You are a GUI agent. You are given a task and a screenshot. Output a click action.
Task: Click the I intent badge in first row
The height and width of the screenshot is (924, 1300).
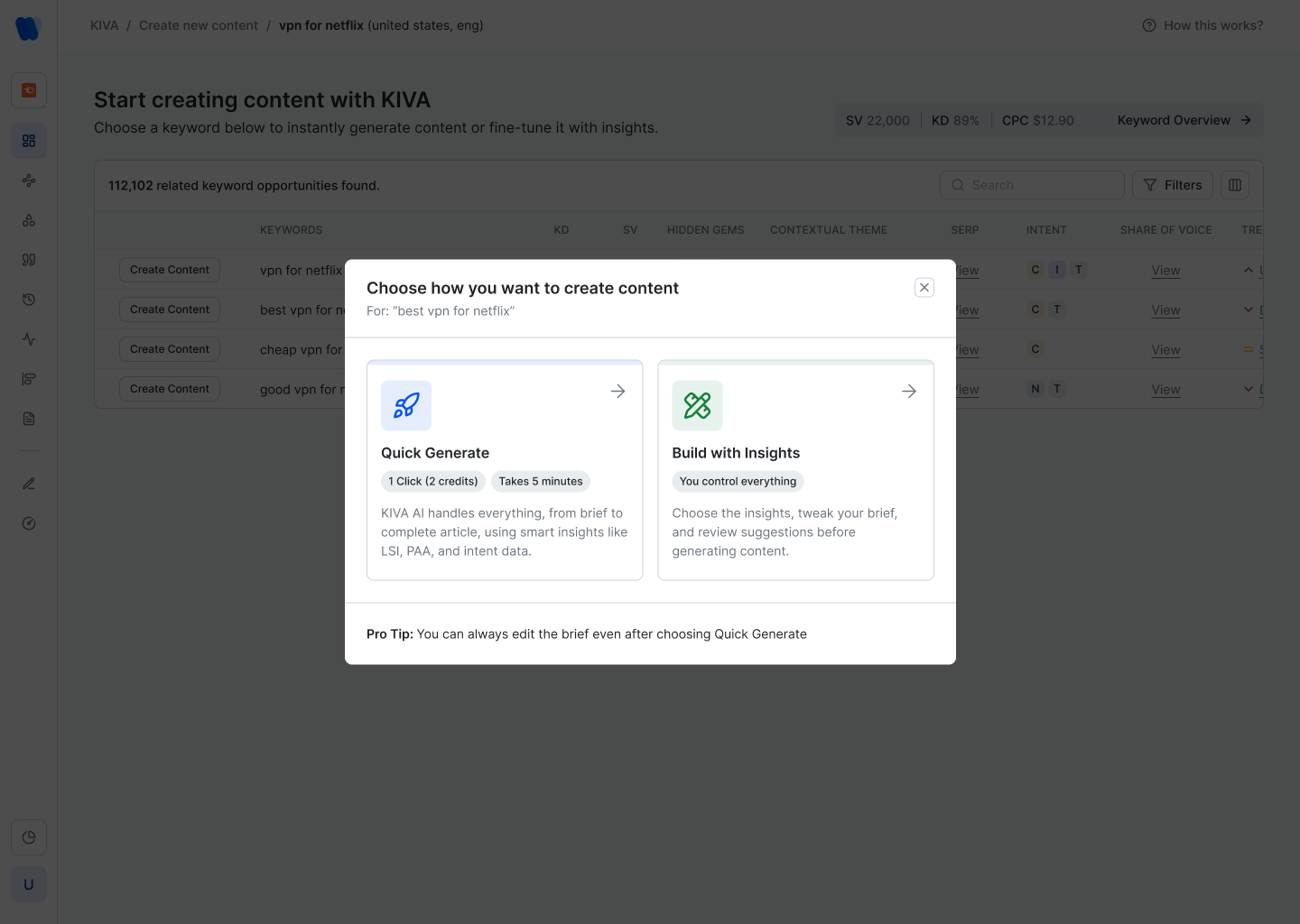click(1057, 270)
